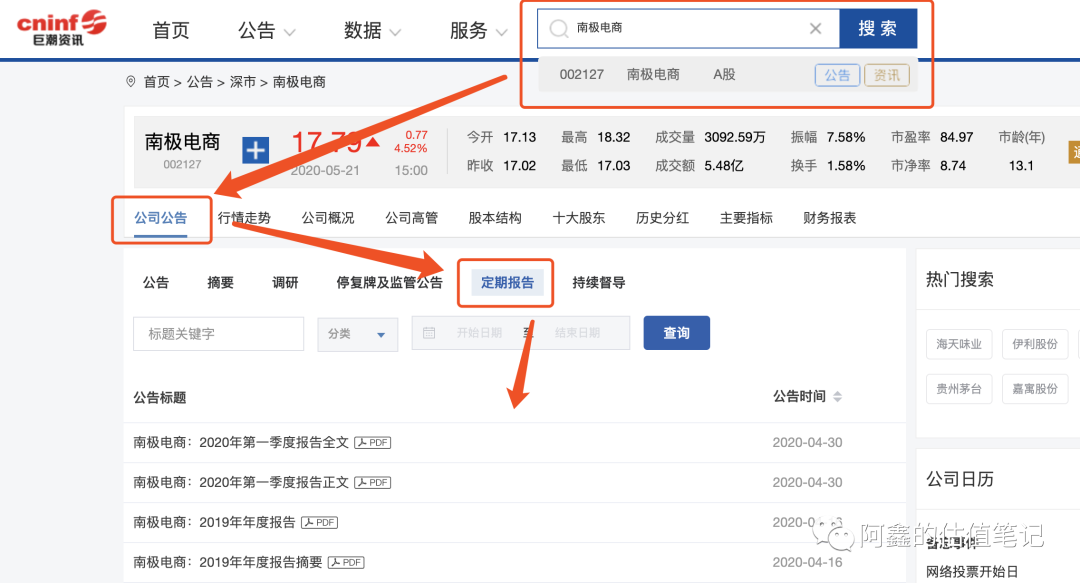Click 网络投票开始日 in 公司日历
The image size is (1080, 583).
972,571
